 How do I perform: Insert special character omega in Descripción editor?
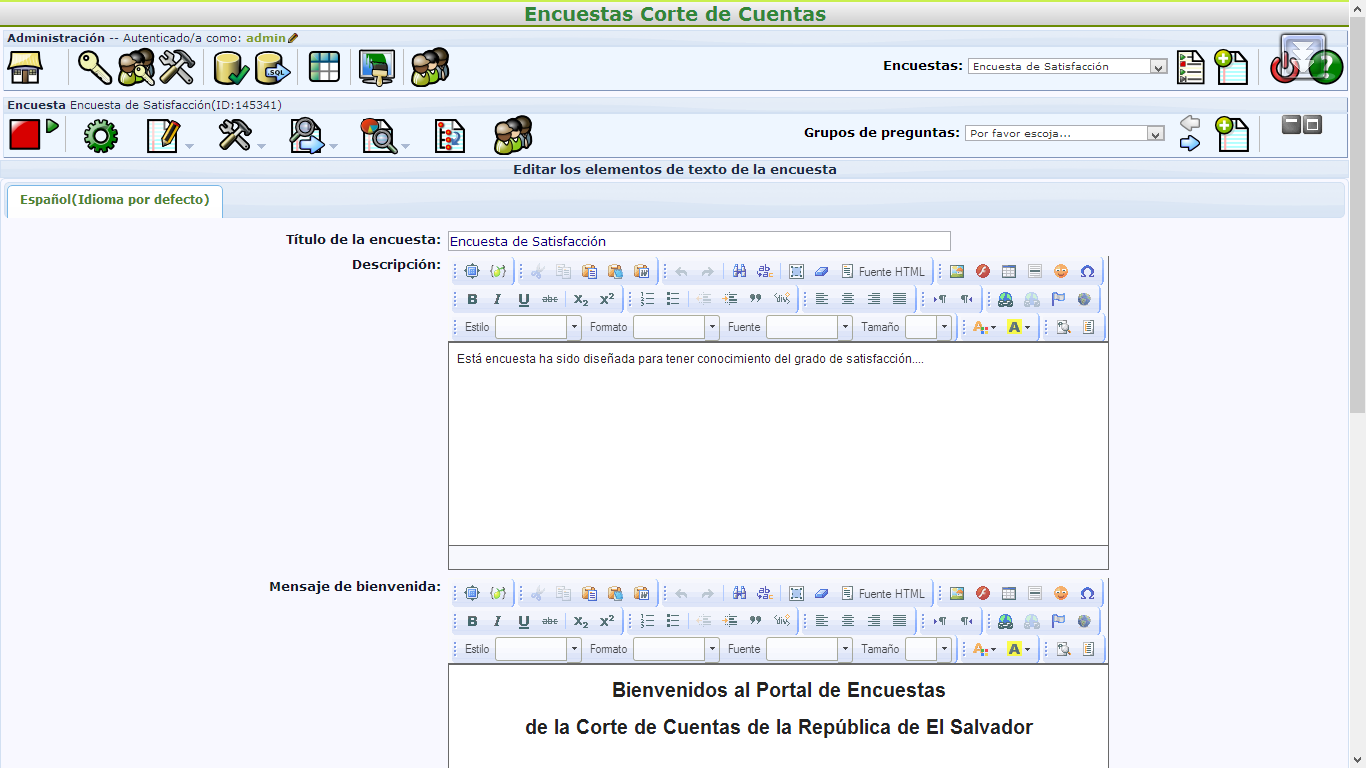1087,271
